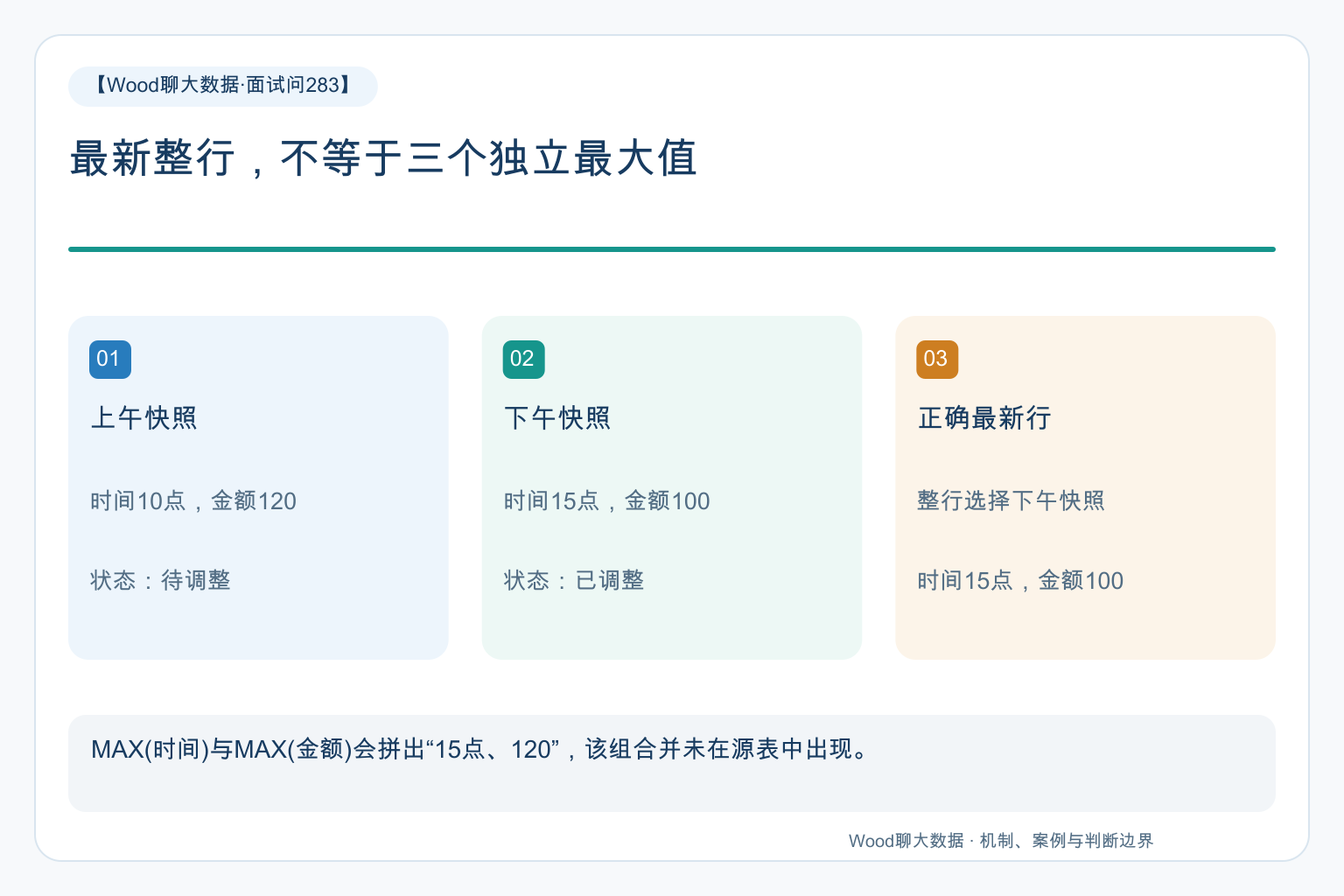Screen dimensions: 1344x896
Task: Click the card title 正确最新行
Action: point(984,418)
